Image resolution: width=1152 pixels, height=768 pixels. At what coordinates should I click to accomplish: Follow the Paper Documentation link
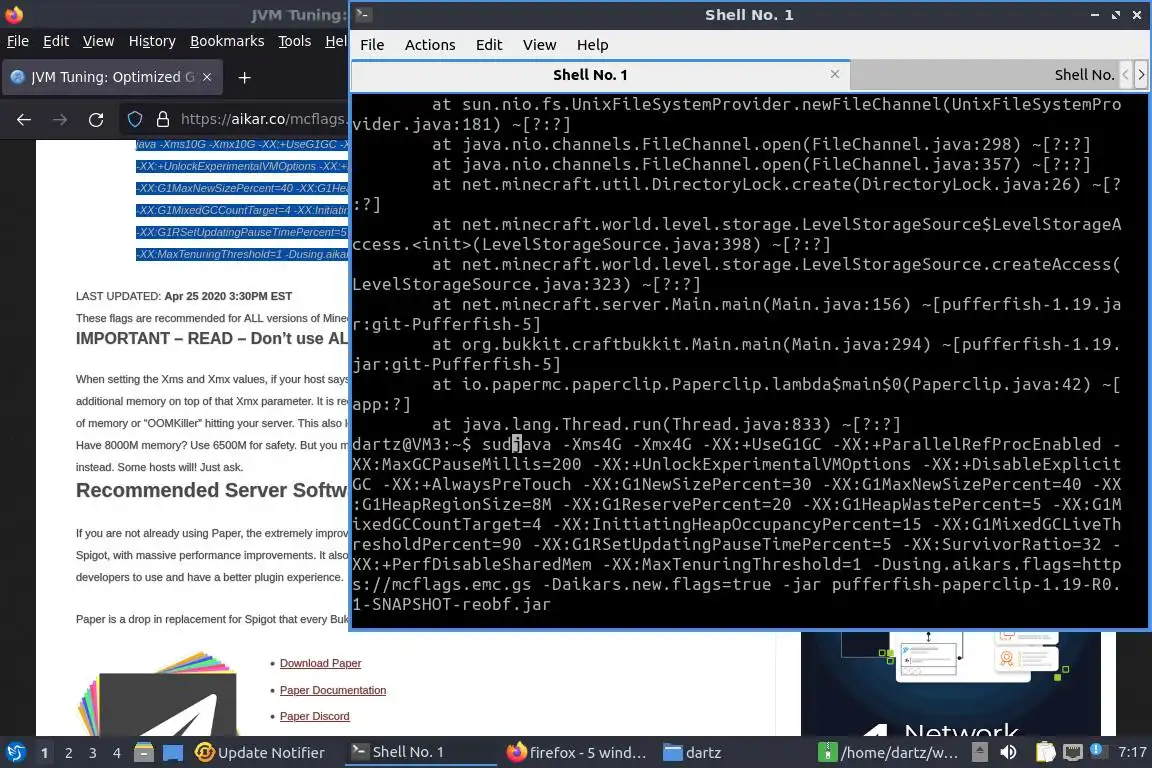tap(333, 690)
